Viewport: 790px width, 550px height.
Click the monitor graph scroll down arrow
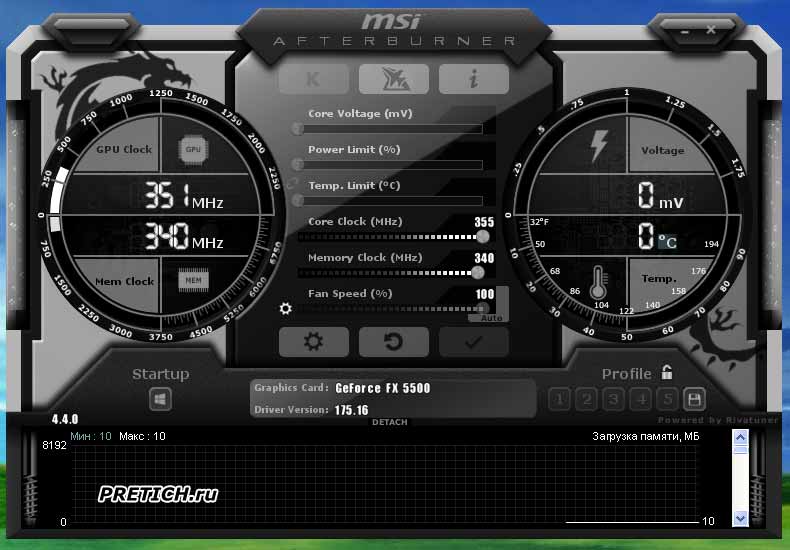[740, 517]
